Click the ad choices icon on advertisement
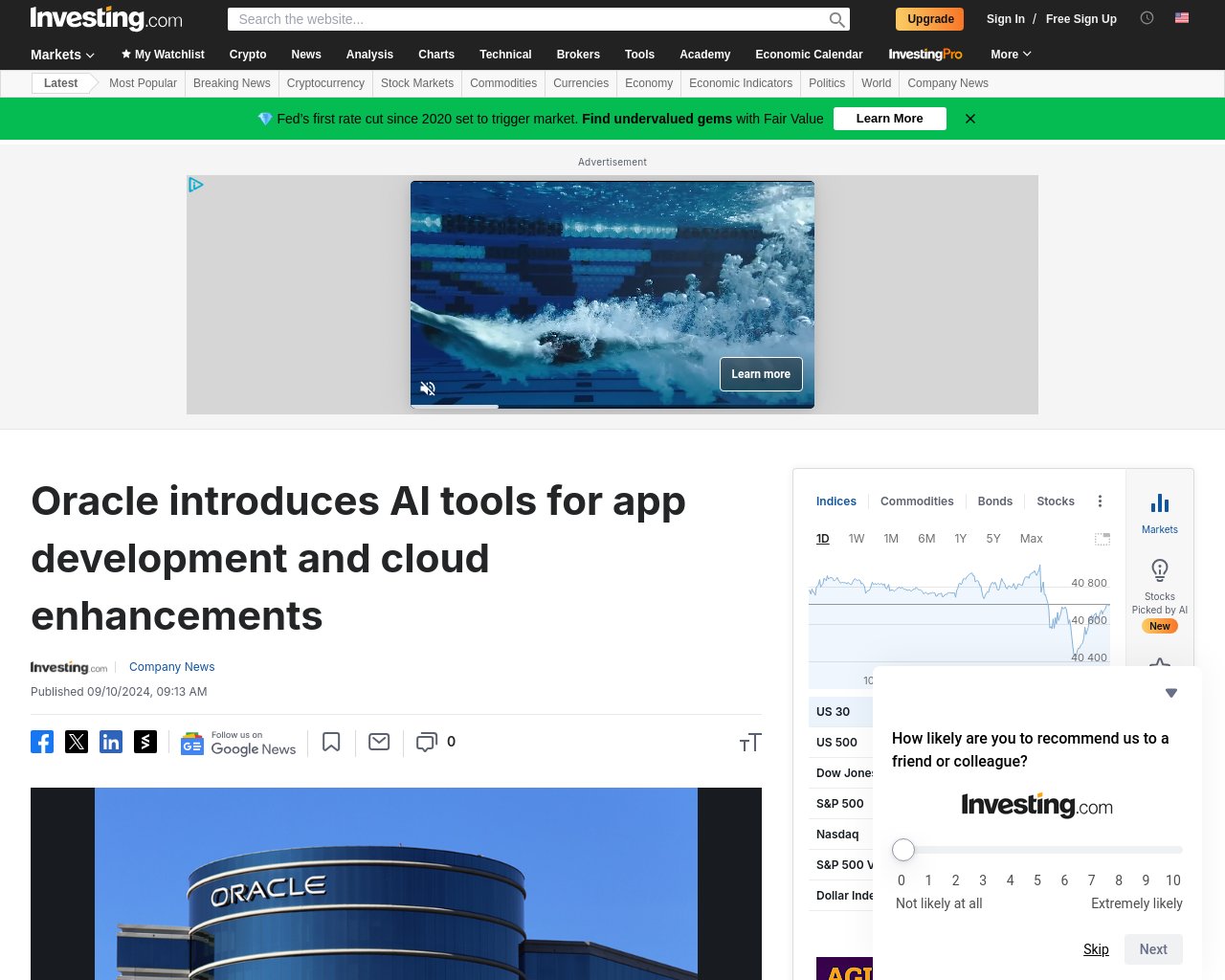1225x980 pixels. pyautogui.click(x=196, y=185)
